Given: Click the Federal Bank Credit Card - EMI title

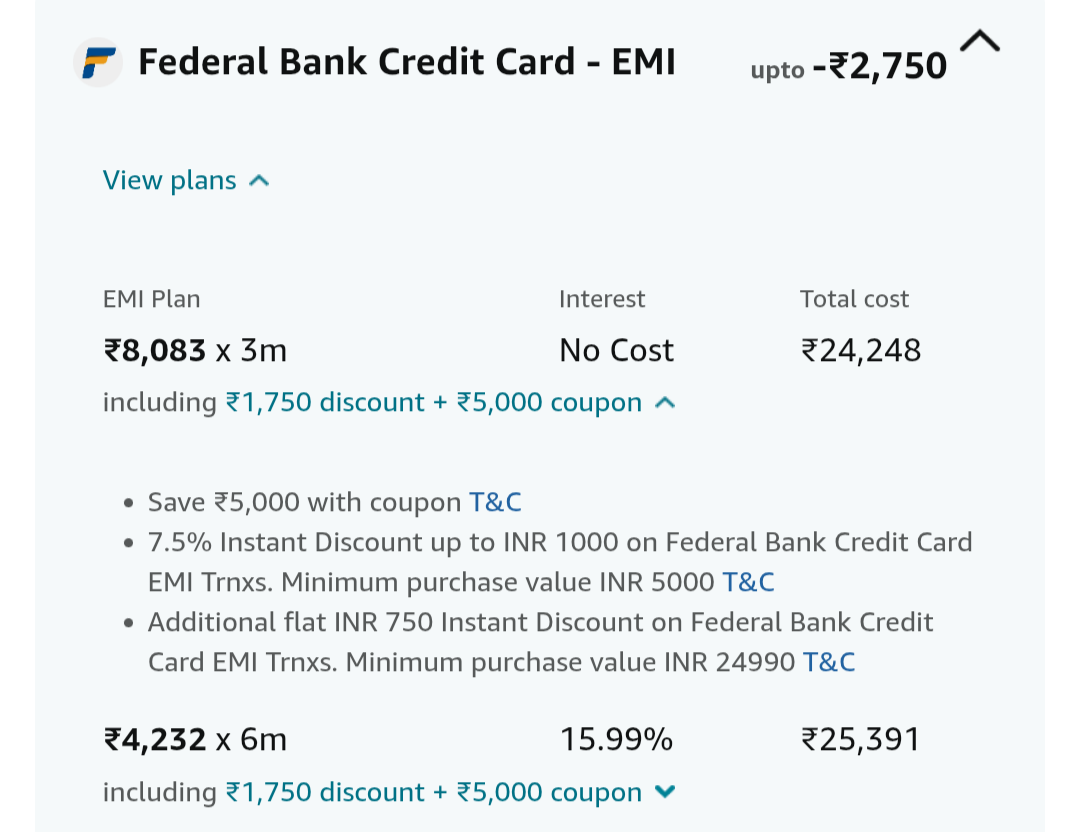Looking at the screenshot, I should pyautogui.click(x=406, y=62).
